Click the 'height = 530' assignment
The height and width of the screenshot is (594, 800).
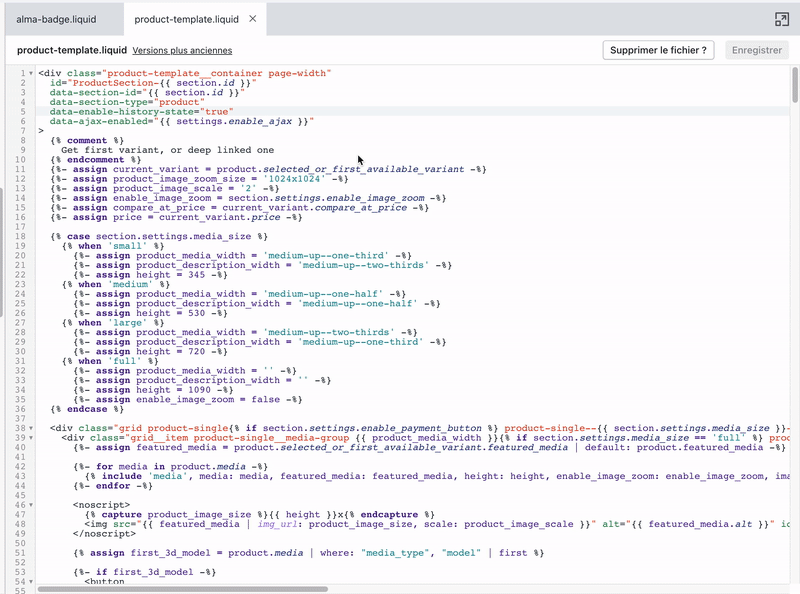[170, 313]
